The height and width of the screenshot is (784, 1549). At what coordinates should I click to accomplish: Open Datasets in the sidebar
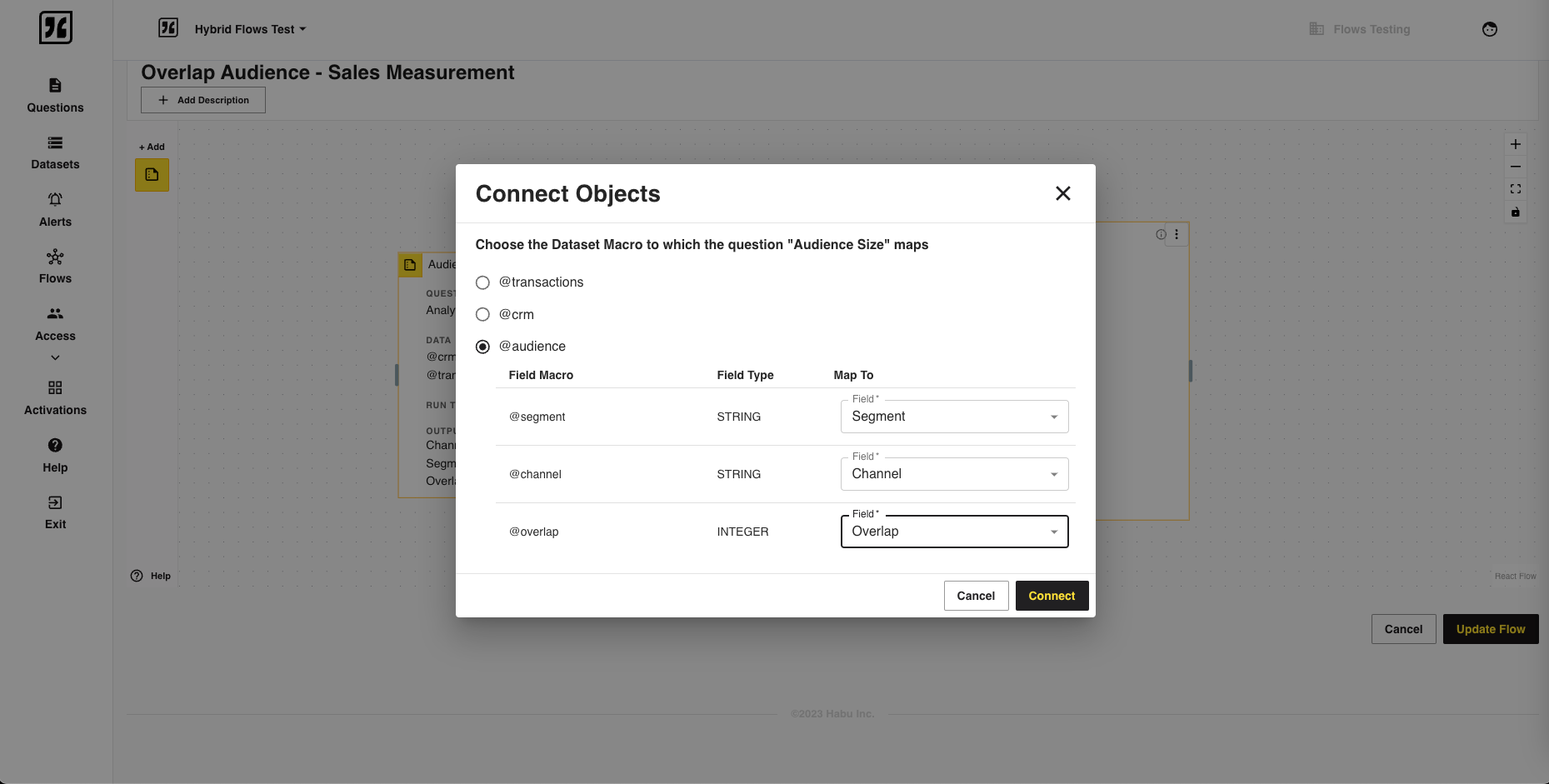tap(55, 152)
